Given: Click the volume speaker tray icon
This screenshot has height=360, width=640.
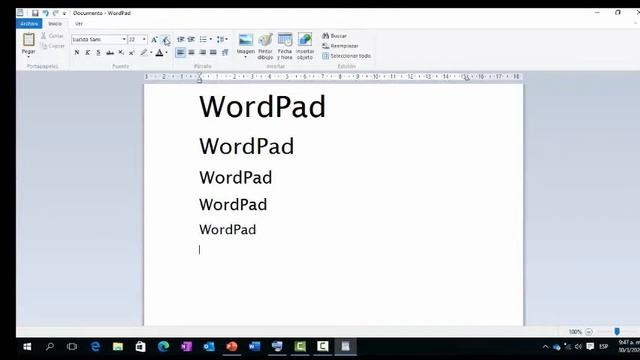Looking at the screenshot, I should point(578,347).
